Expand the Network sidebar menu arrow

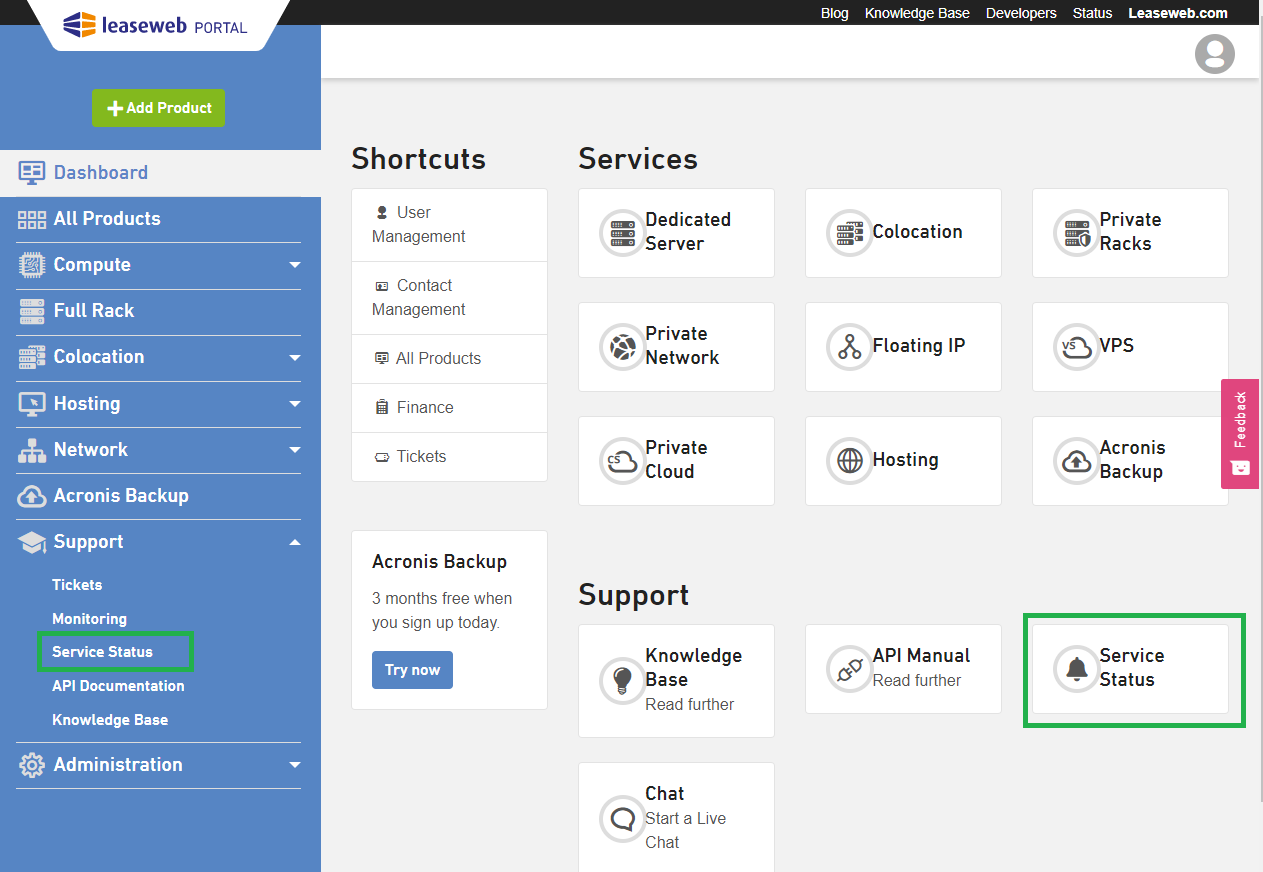[294, 450]
